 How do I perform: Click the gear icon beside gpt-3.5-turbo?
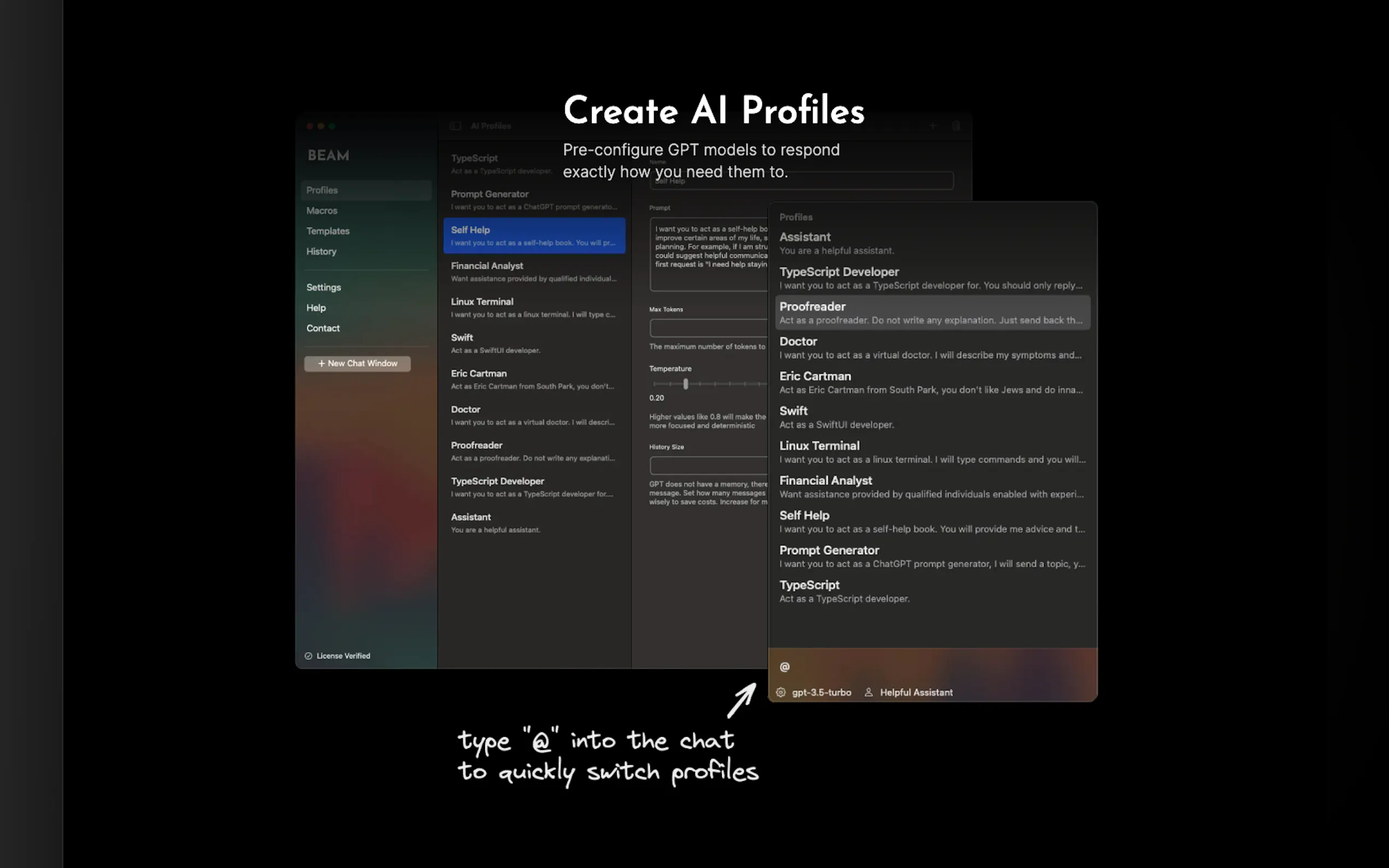(x=781, y=693)
